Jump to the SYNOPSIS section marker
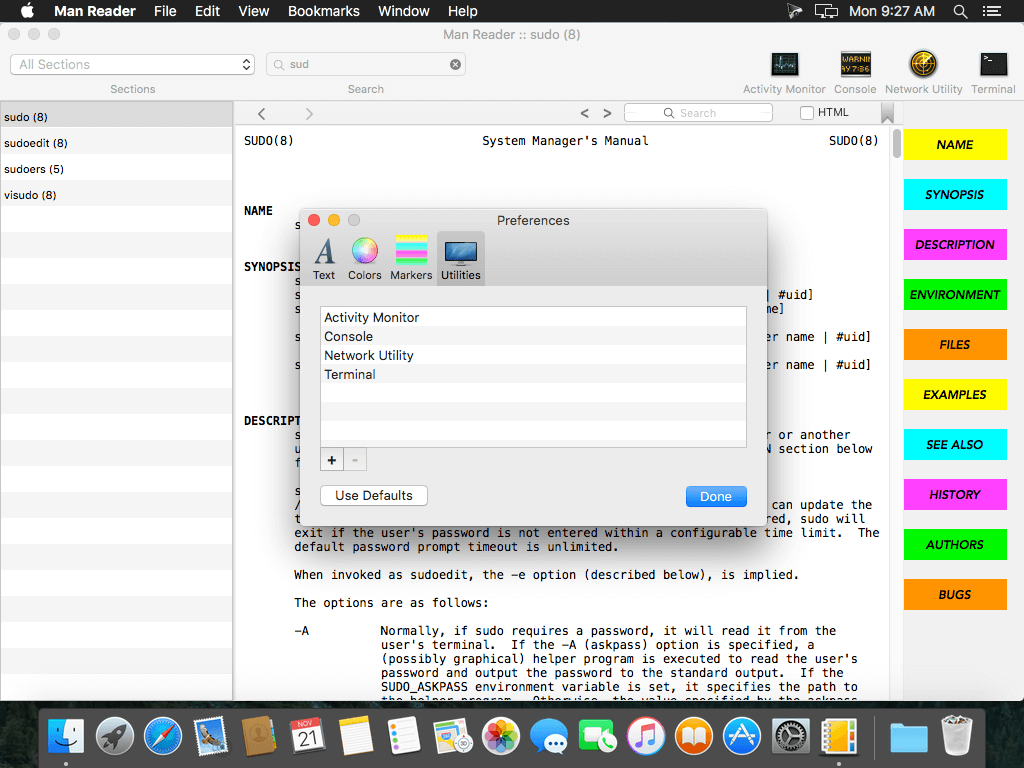 click(955, 195)
